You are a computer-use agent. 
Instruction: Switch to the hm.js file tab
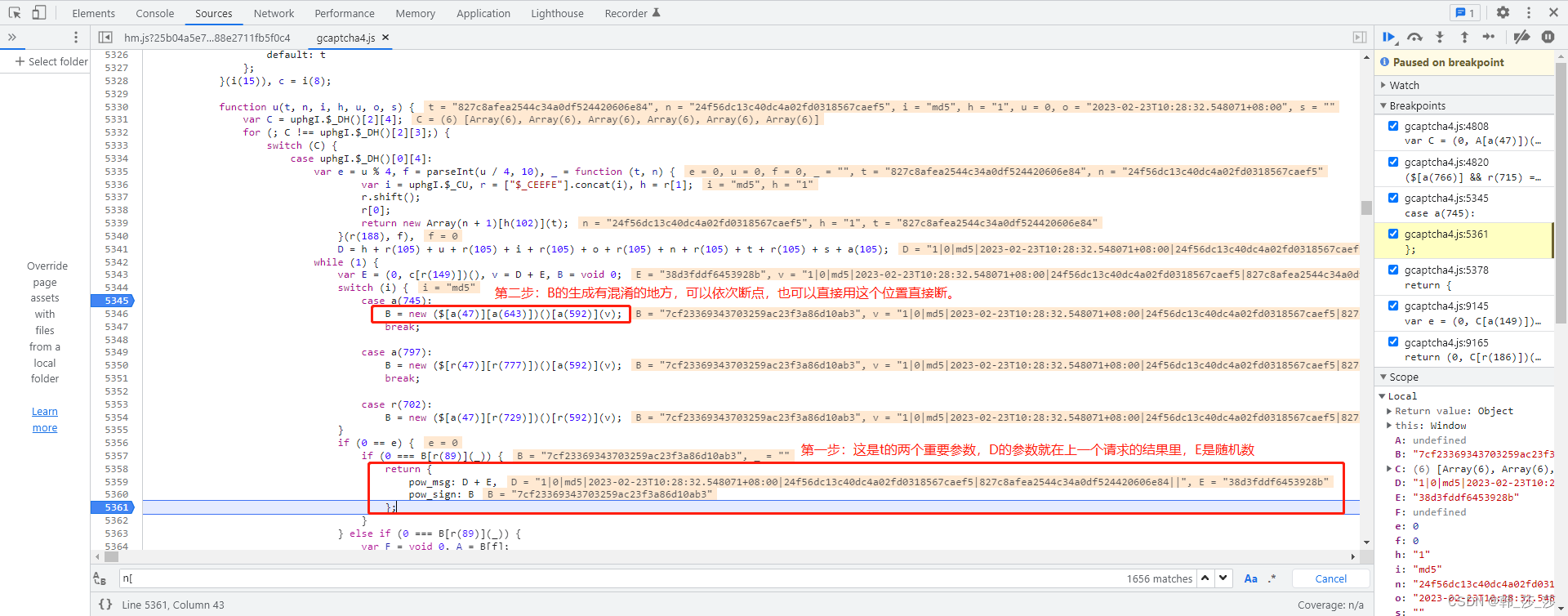coord(207,38)
